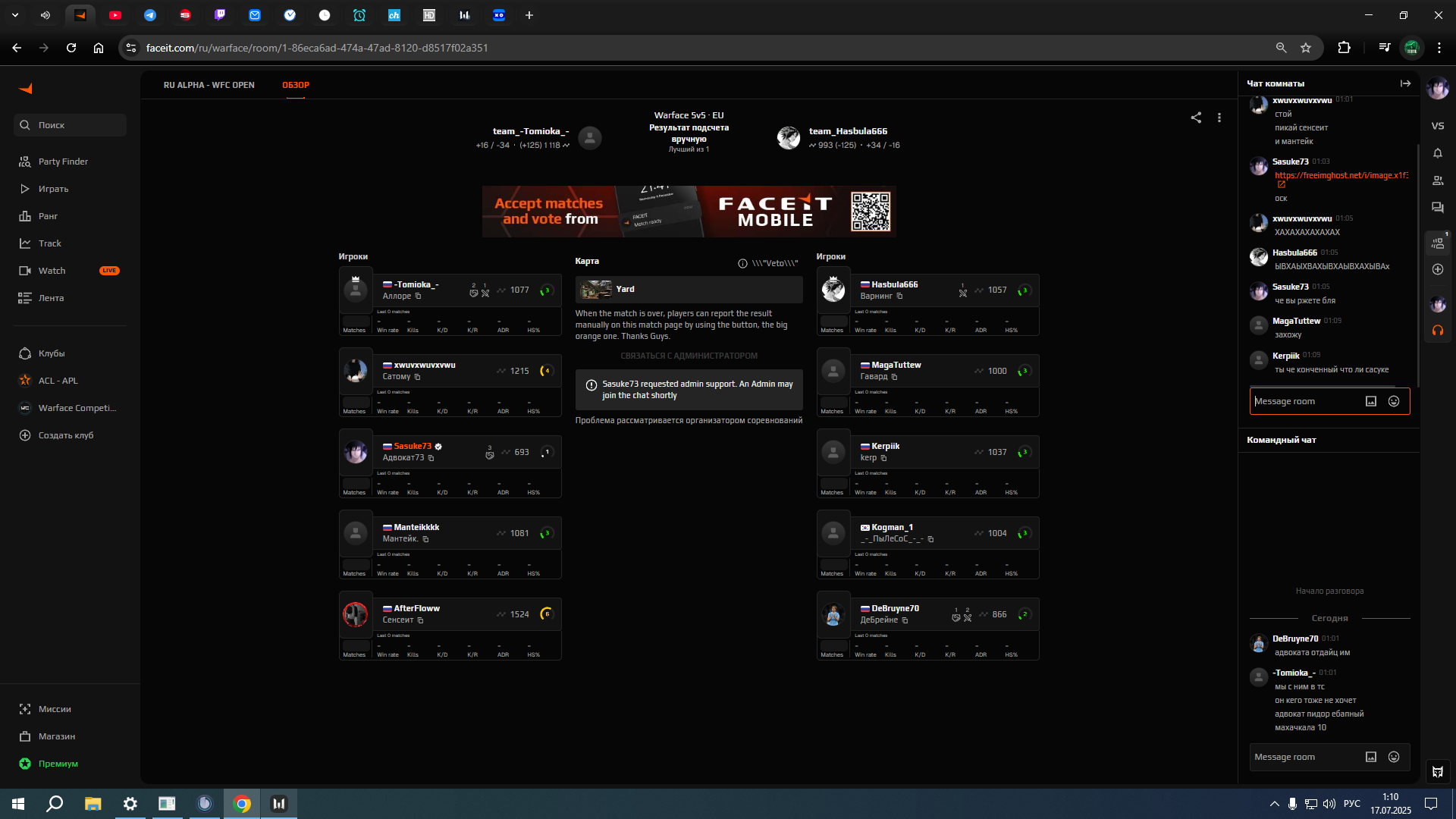Open the match room more options menu
This screenshot has height=819, width=1456.
(x=1219, y=118)
